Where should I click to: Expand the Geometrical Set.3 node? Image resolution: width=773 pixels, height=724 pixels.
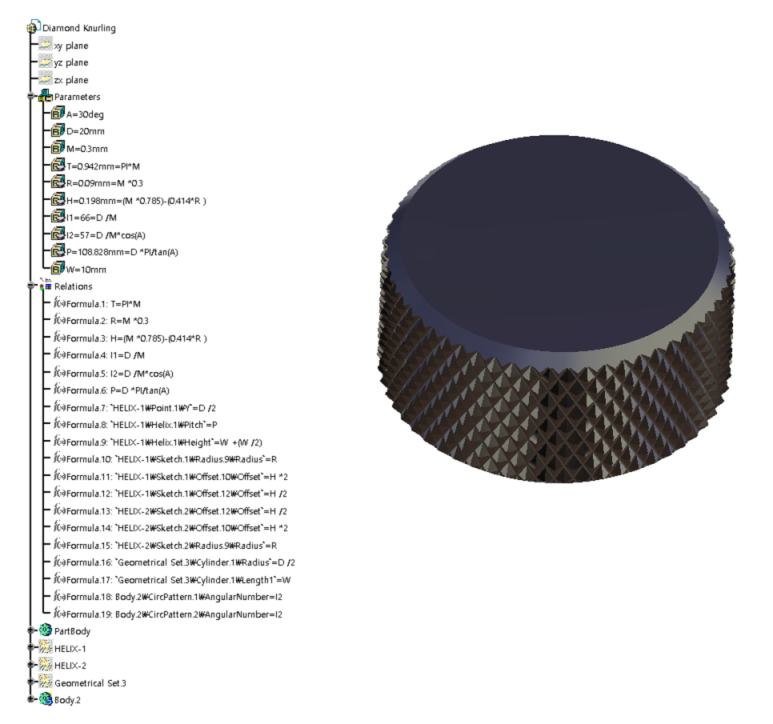31,683
